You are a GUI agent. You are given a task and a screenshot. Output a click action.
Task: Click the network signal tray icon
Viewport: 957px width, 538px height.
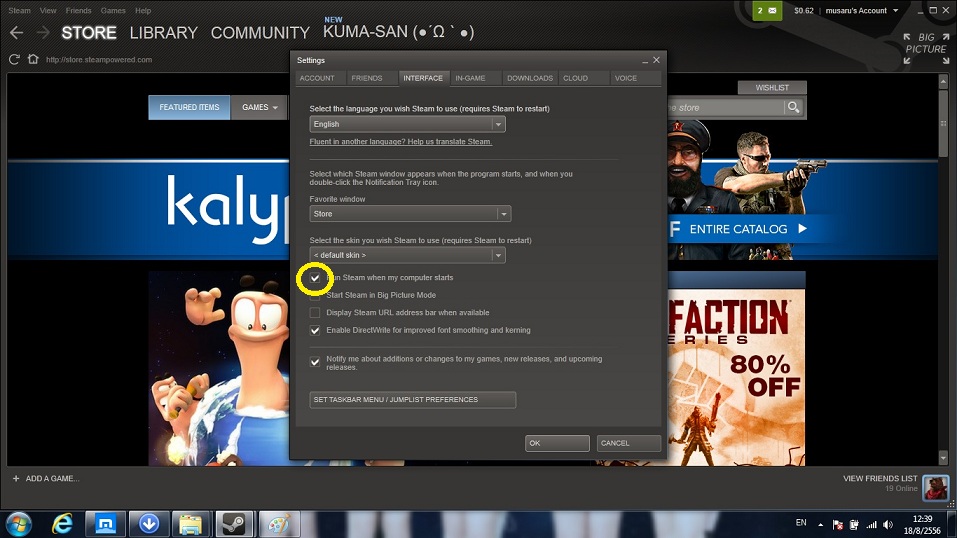(x=872, y=525)
